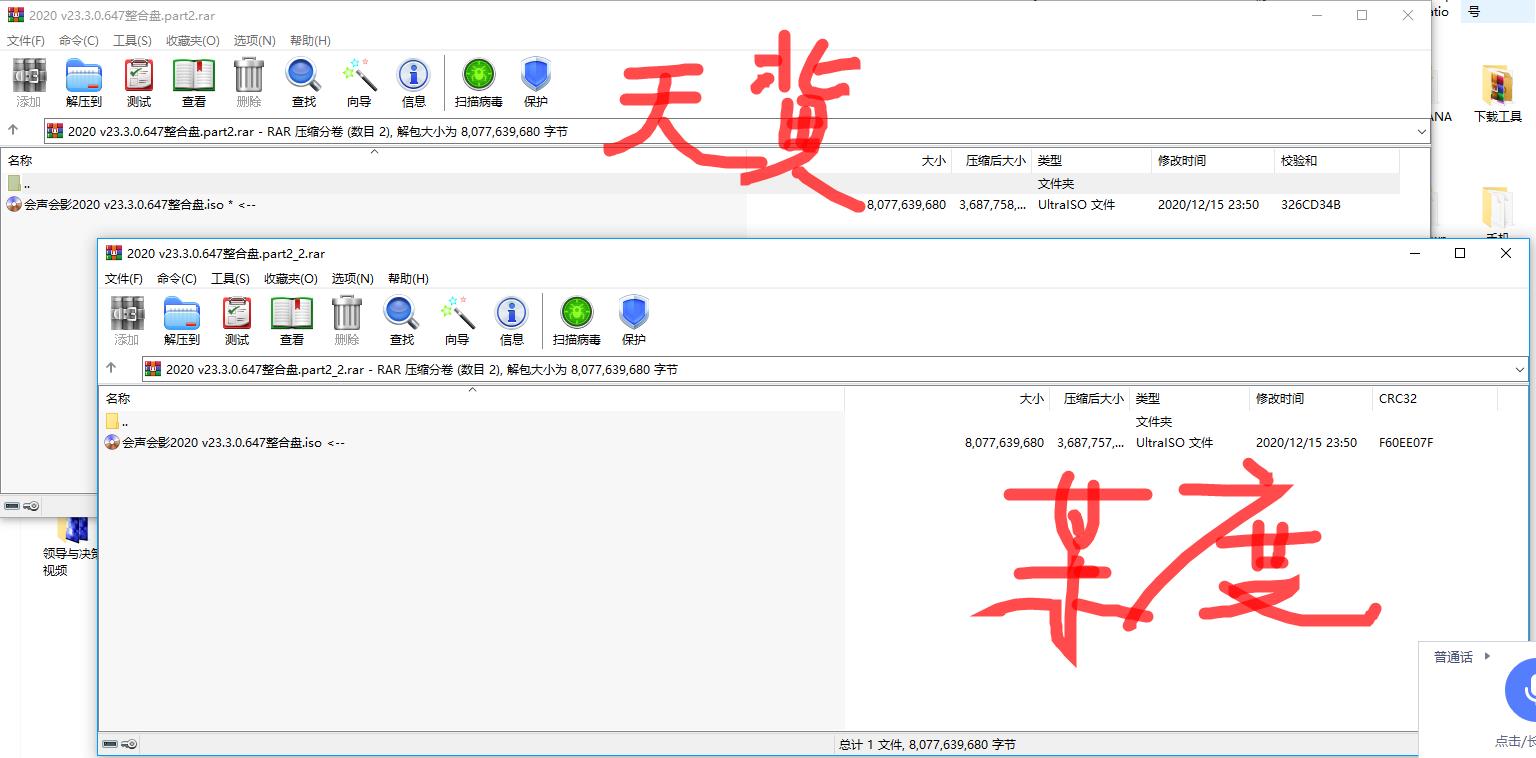Open 命令(C) menu in part2.rar window

click(x=79, y=40)
